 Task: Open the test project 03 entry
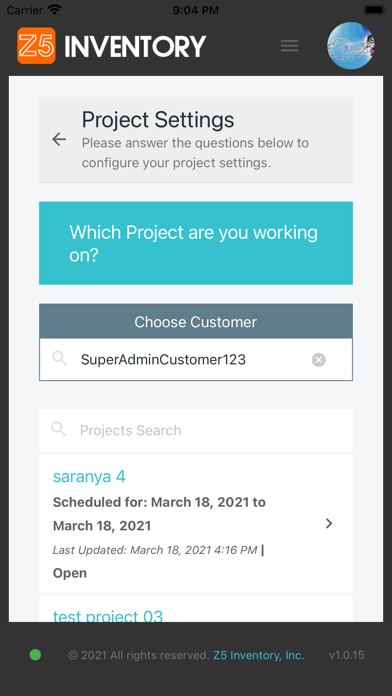tap(108, 616)
